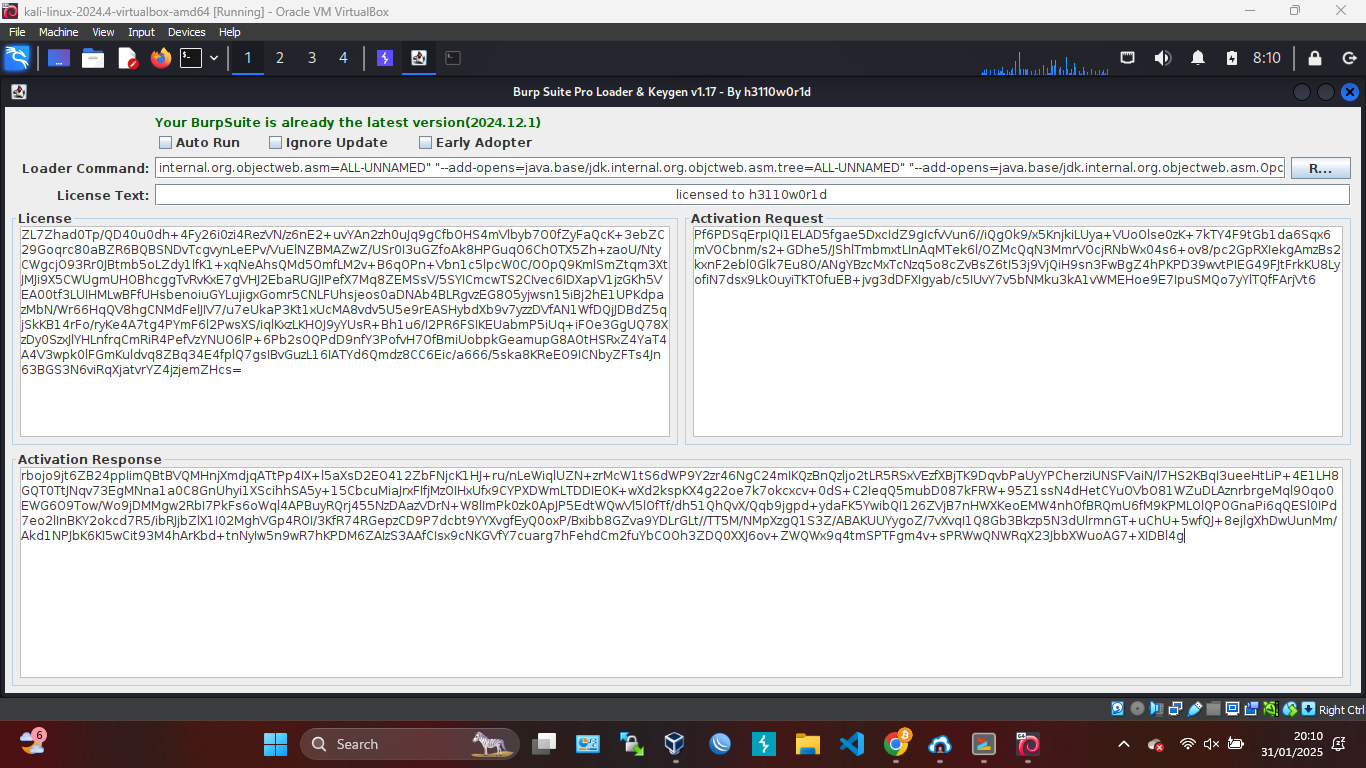Minimize the VirtualBox window
The height and width of the screenshot is (768, 1366).
pos(1250,10)
